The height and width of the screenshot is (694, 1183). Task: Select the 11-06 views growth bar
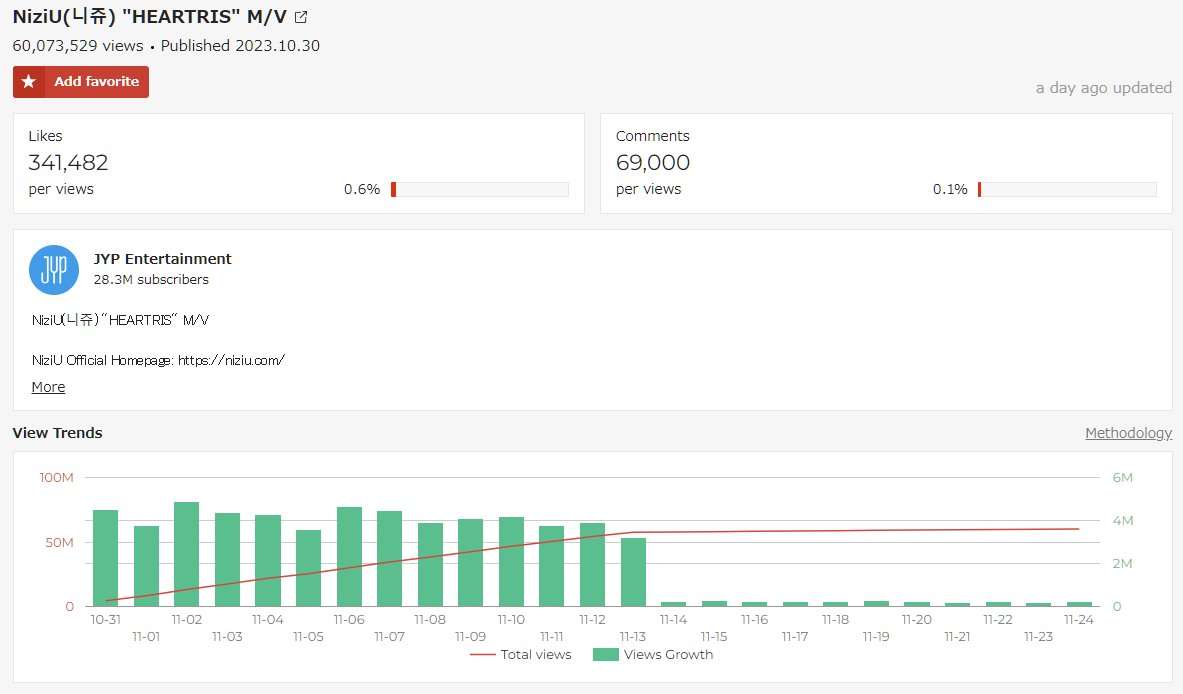pyautogui.click(x=349, y=557)
